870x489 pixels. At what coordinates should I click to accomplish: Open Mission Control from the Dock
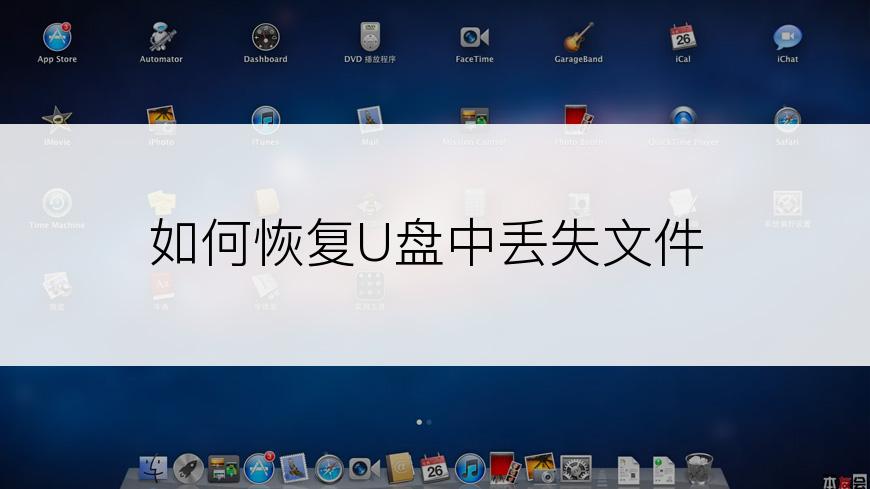[x=224, y=468]
